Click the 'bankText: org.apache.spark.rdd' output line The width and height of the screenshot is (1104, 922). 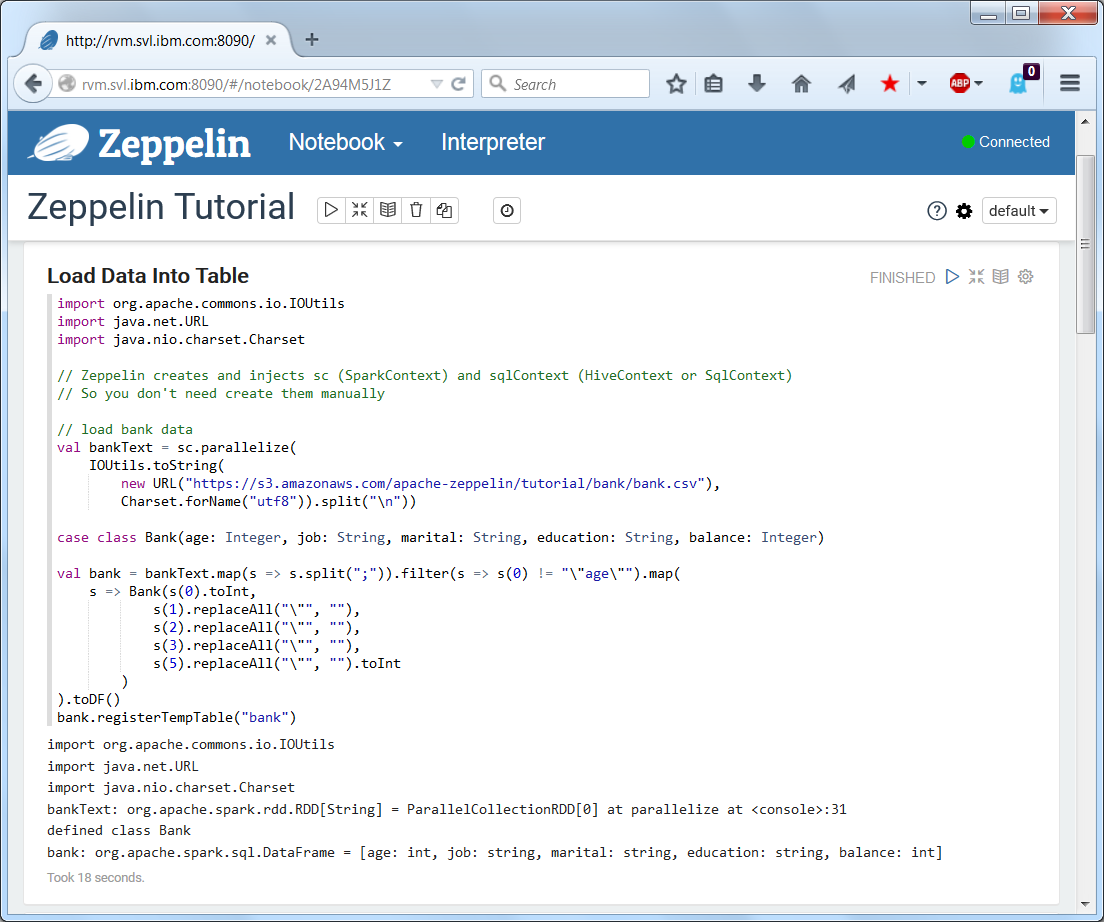coord(447,809)
